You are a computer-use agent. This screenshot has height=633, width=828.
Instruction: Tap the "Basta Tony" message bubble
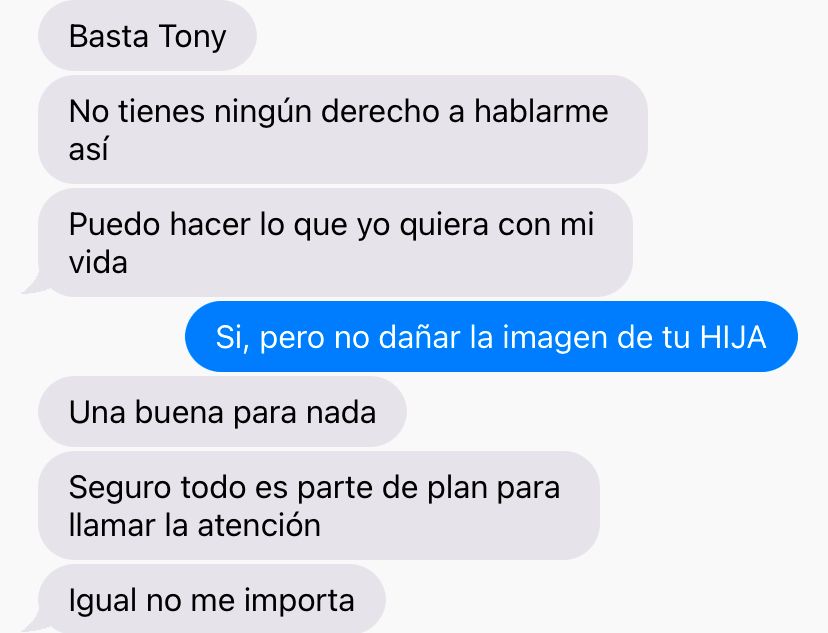click(x=147, y=36)
